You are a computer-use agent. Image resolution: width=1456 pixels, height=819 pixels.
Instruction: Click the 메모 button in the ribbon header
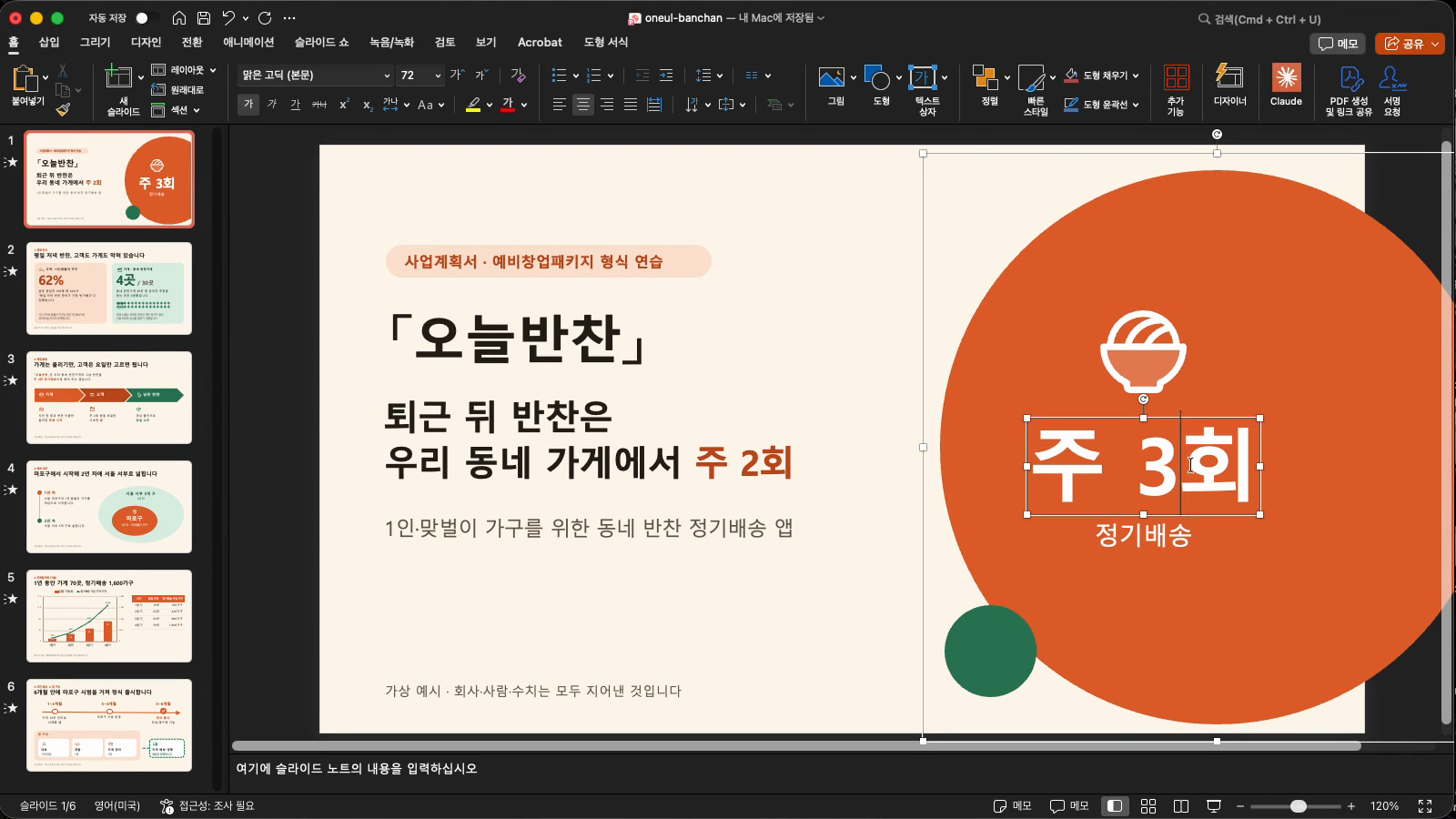(1339, 44)
